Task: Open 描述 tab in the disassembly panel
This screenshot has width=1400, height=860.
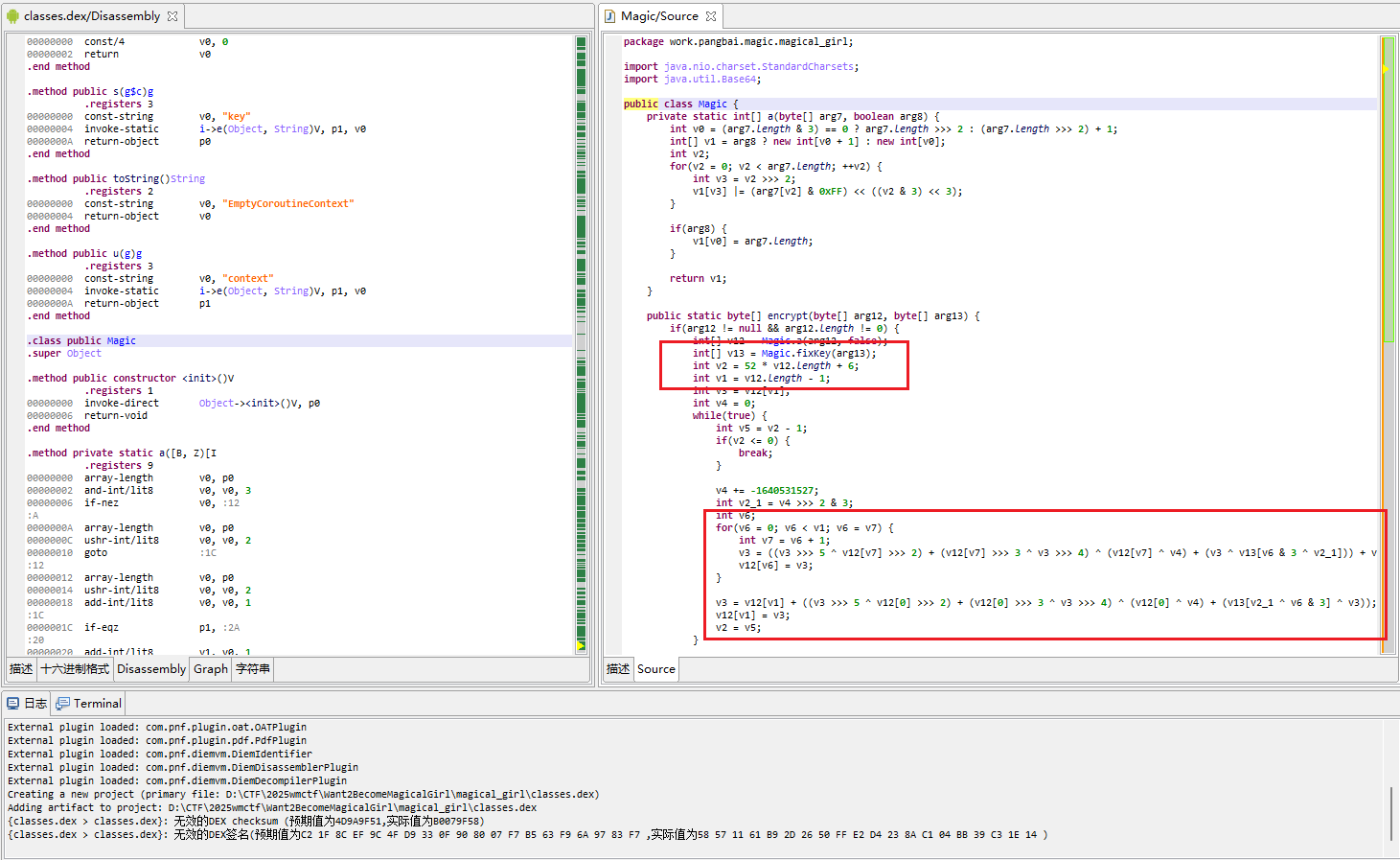Action: coord(21,669)
